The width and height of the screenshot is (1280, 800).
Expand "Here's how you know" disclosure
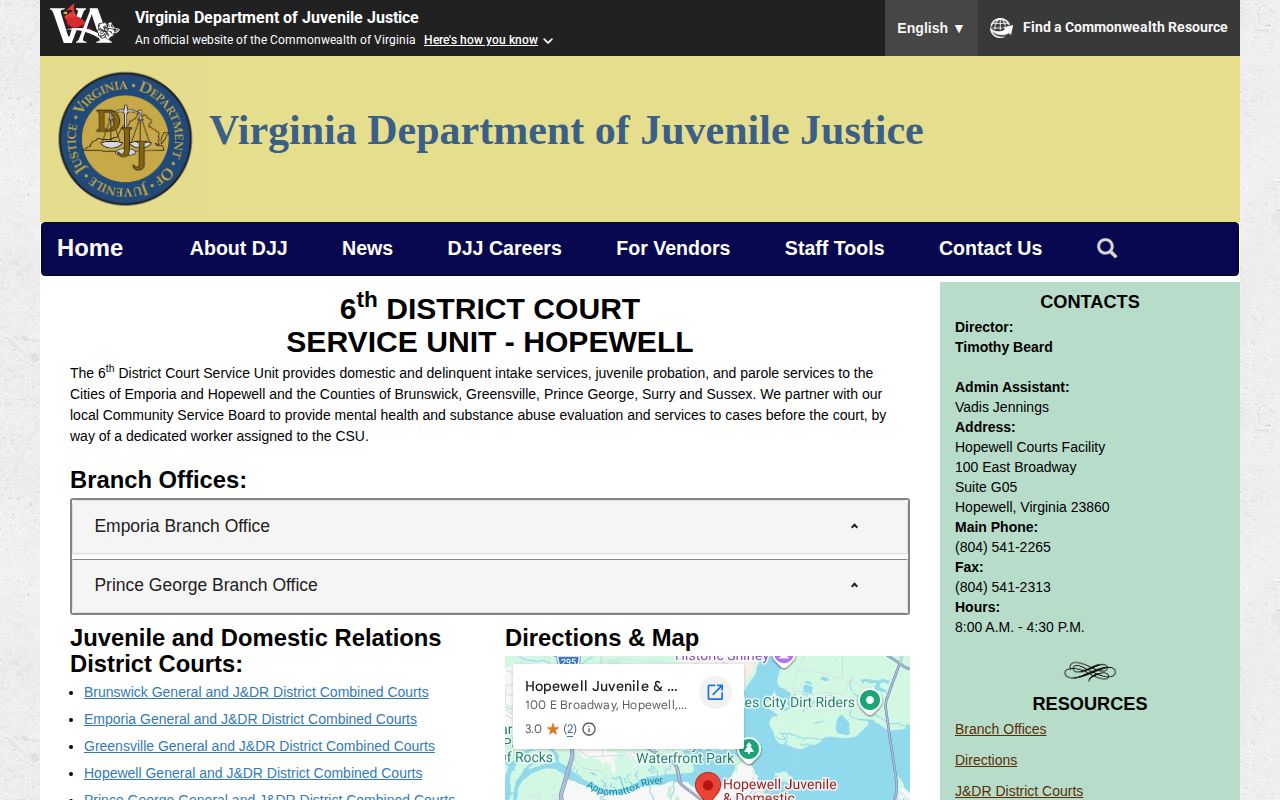[x=488, y=40]
